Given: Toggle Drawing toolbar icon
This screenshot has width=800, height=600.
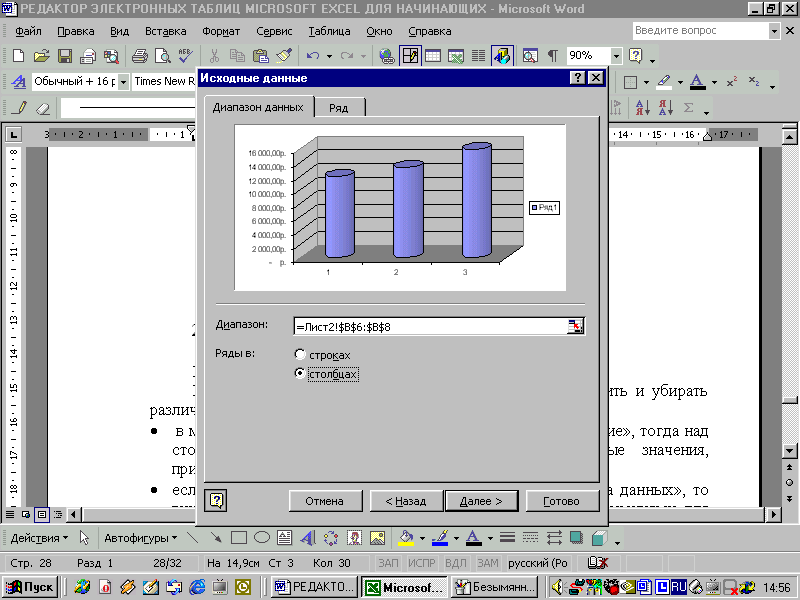Looking at the screenshot, I should tap(502, 56).
